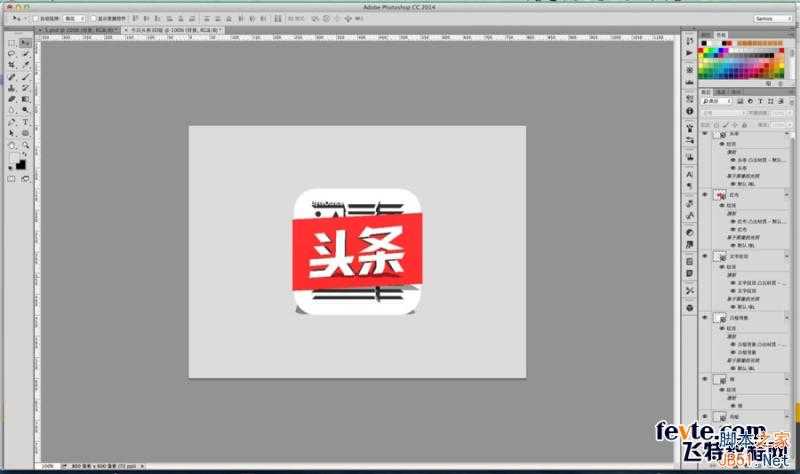
Task: Select the Move tool in the toolbox
Action: click(25, 43)
